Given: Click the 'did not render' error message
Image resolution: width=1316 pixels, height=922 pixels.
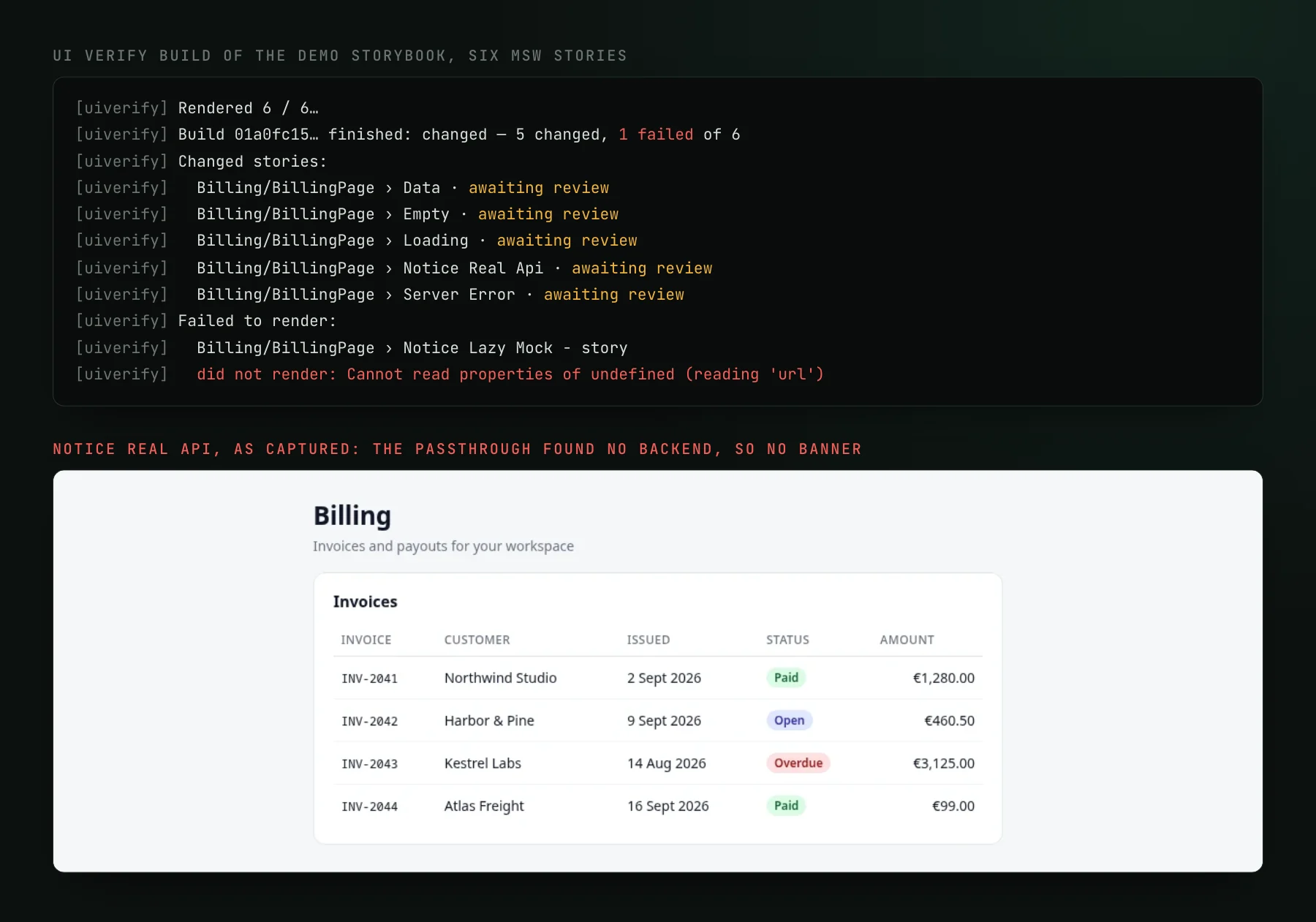Looking at the screenshot, I should click(510, 374).
